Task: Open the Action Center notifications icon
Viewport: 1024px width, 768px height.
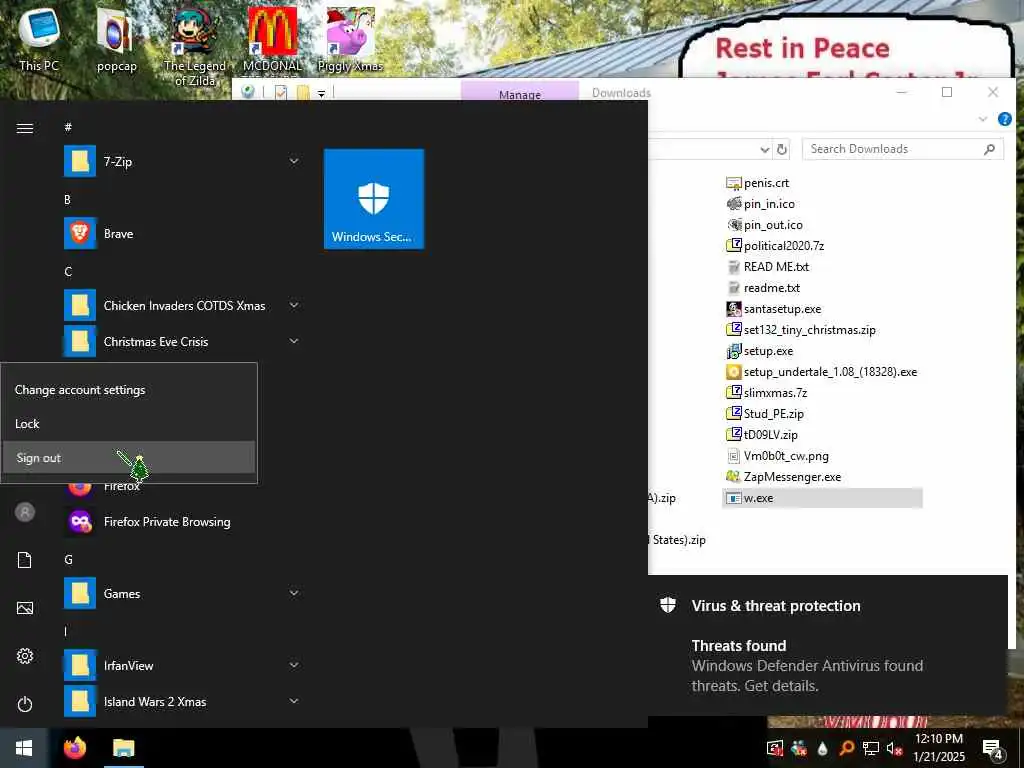Action: click(x=993, y=749)
